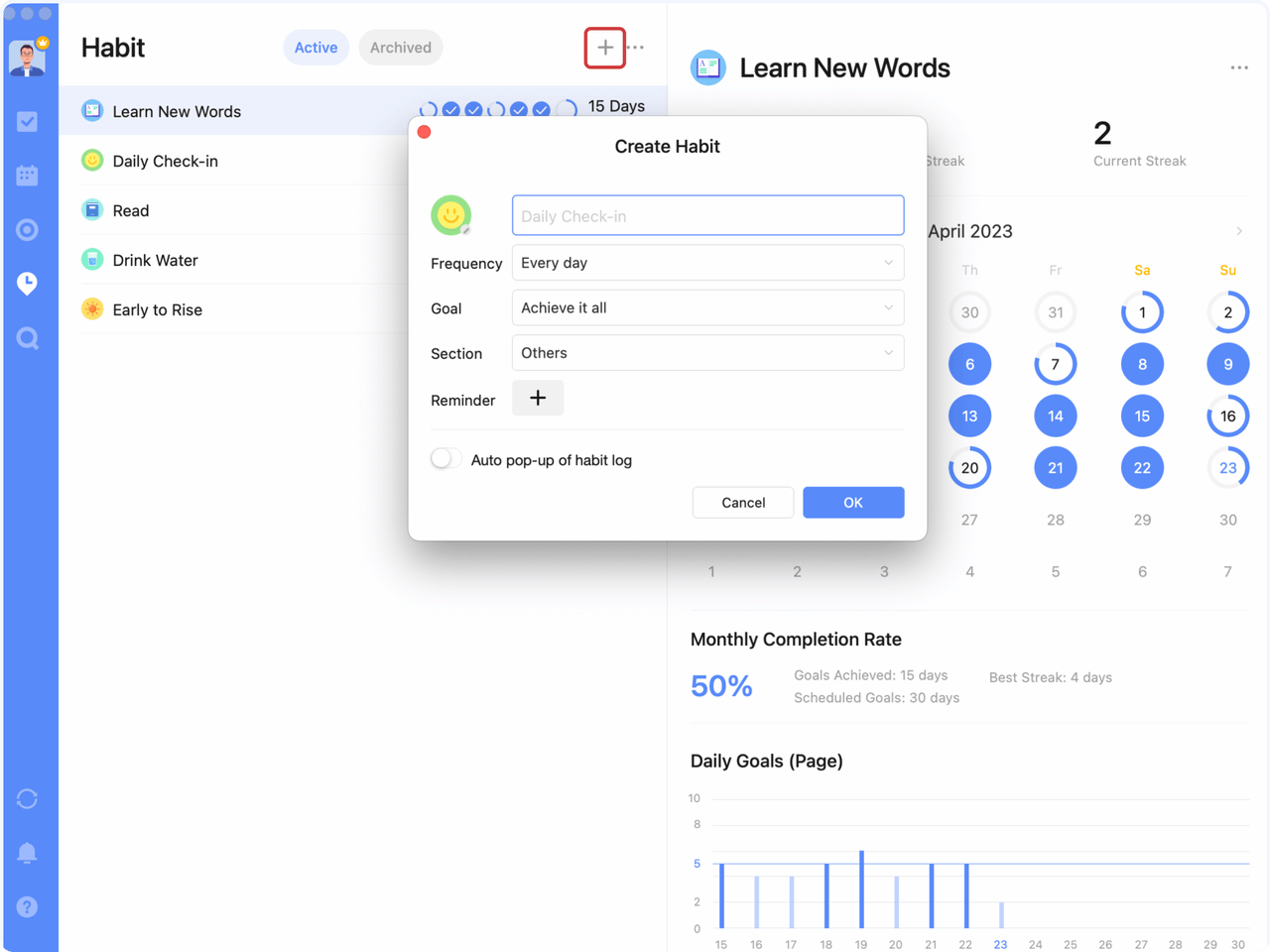The width and height of the screenshot is (1270, 952).
Task: Open the focus timer icon in sidebar
Action: [x=28, y=230]
